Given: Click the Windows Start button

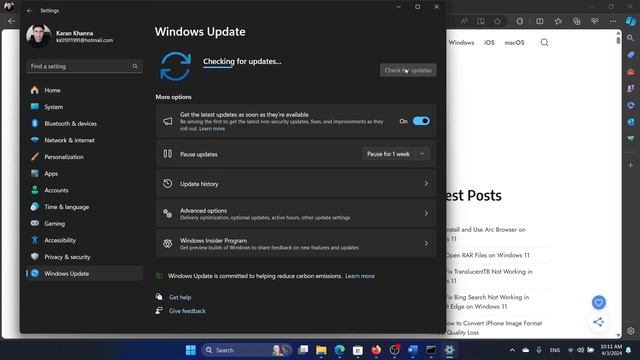Looking at the screenshot, I should pyautogui.click(x=191, y=350).
